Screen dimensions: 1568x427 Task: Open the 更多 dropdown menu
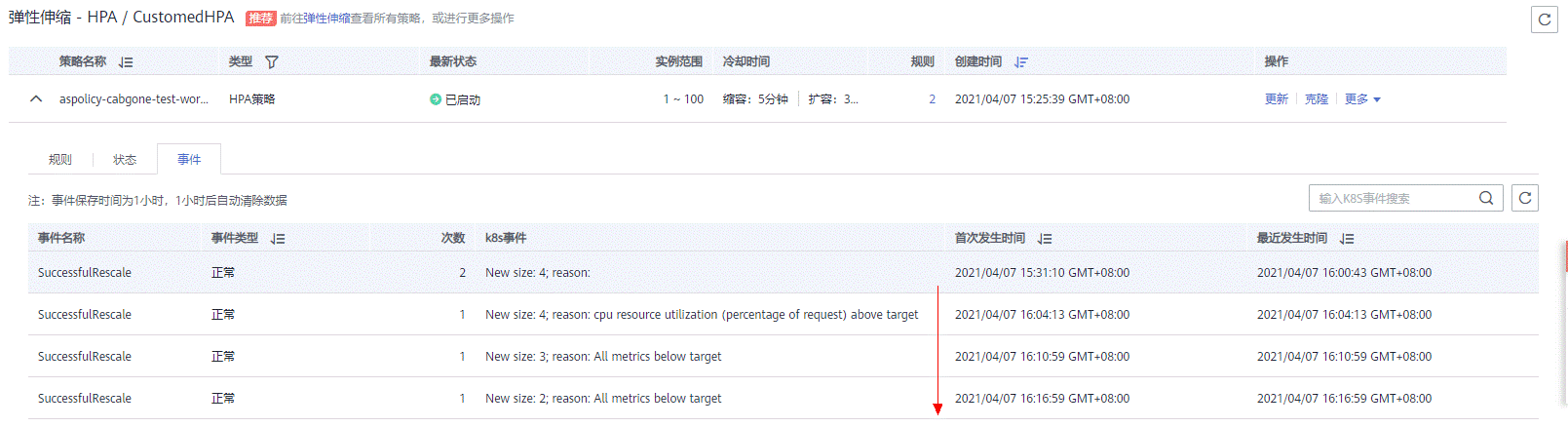point(1362,99)
